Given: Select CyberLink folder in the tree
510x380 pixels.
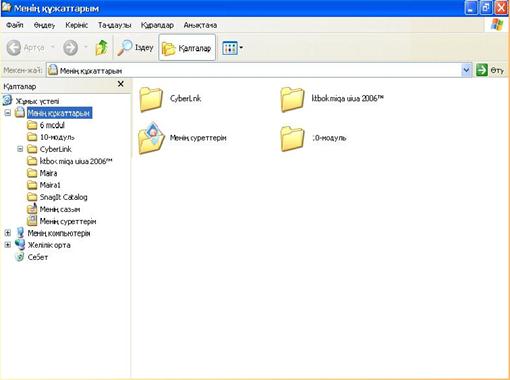Looking at the screenshot, I should [56, 149].
